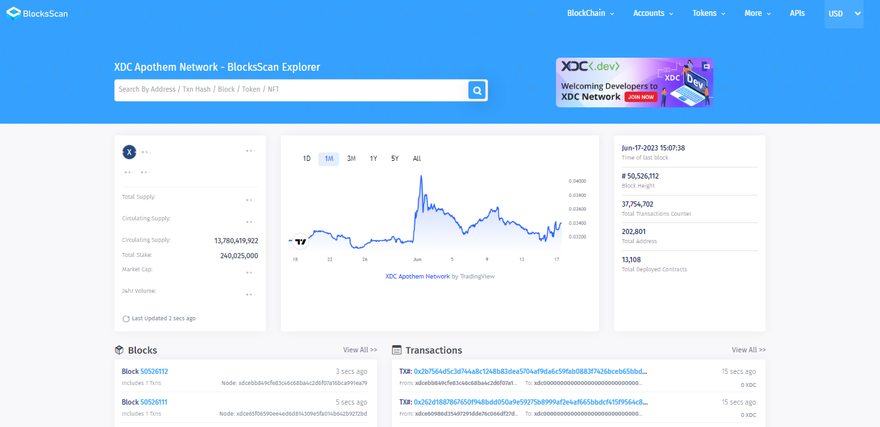Open block 50526112 link
Screen dimensions: 880x427
coord(154,371)
